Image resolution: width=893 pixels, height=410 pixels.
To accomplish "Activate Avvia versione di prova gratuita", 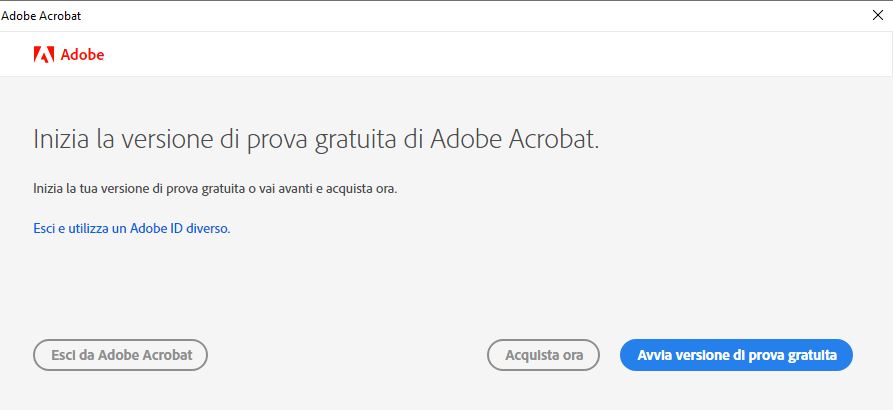I will 736,355.
